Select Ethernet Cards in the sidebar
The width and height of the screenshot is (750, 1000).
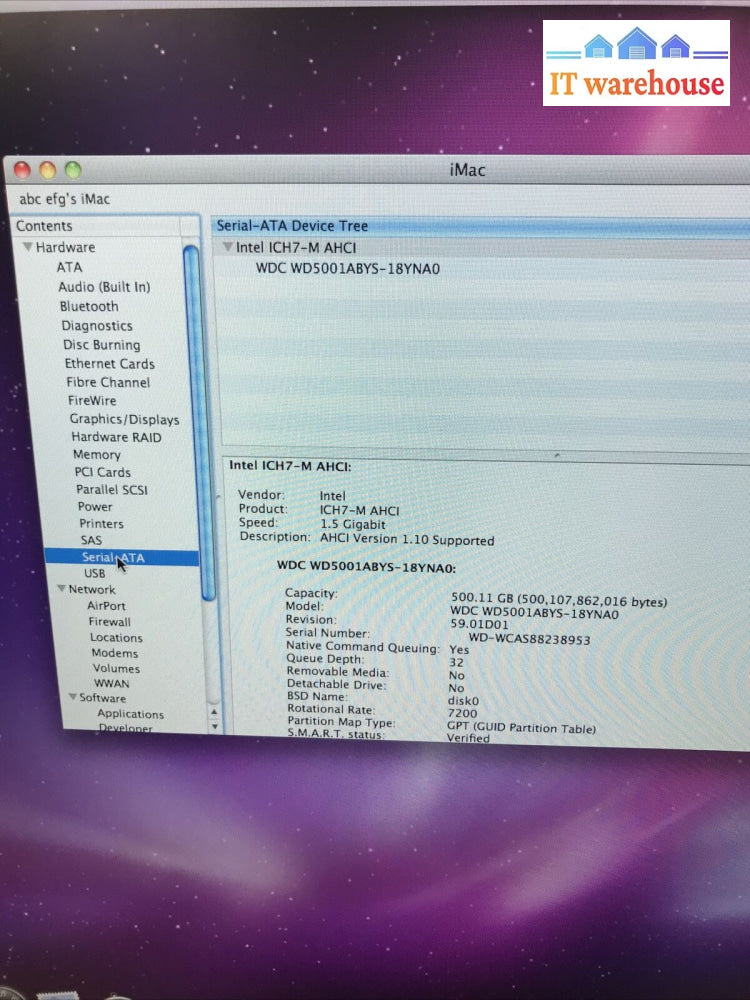(109, 363)
